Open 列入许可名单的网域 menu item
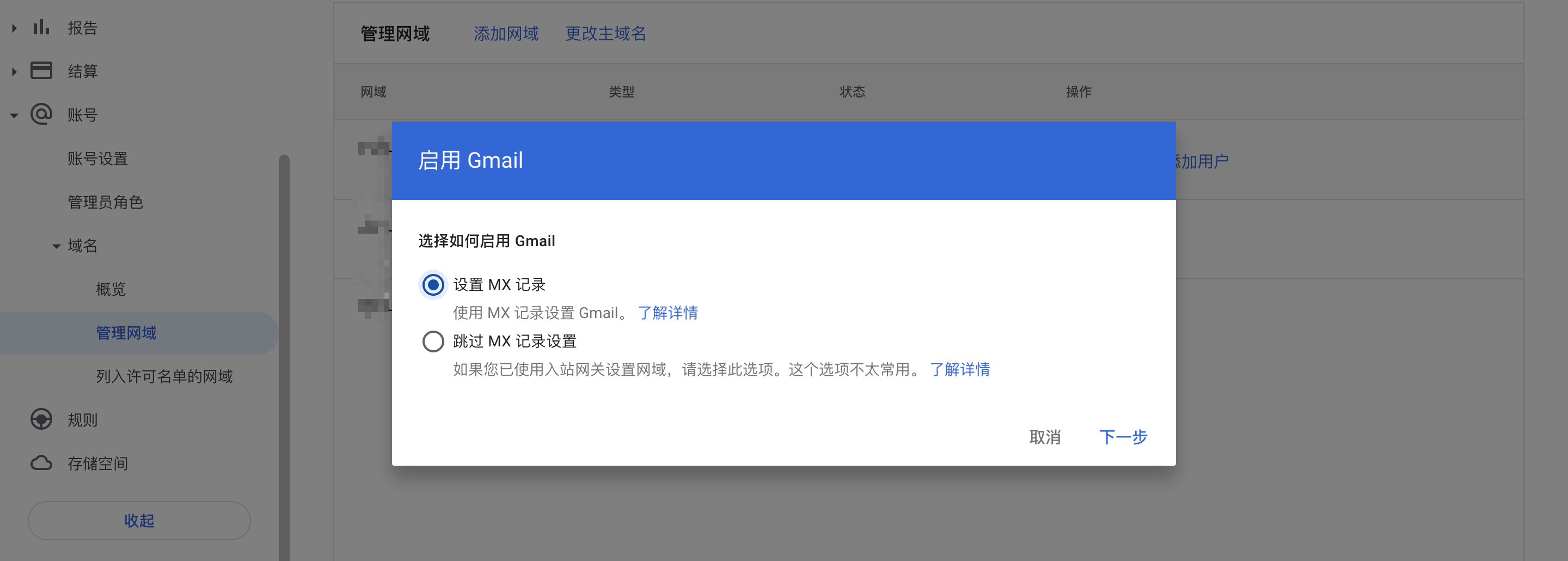This screenshot has height=561, width=1568. coord(164,376)
